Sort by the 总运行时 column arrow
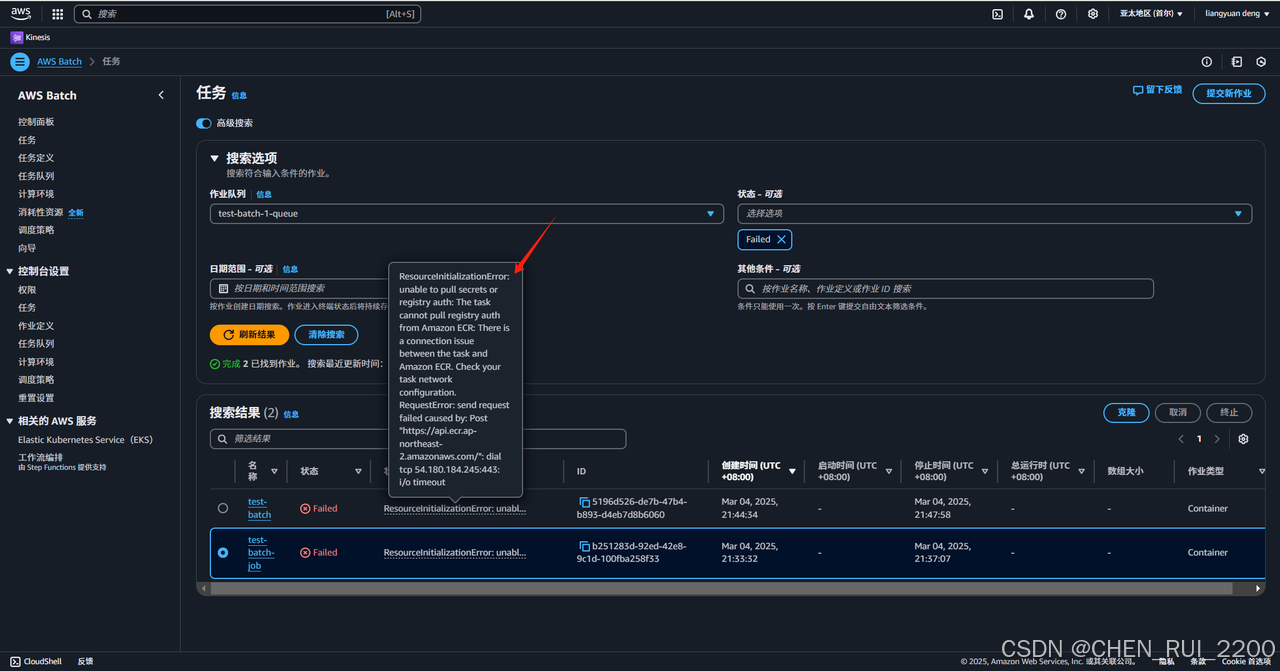 [x=1081, y=471]
